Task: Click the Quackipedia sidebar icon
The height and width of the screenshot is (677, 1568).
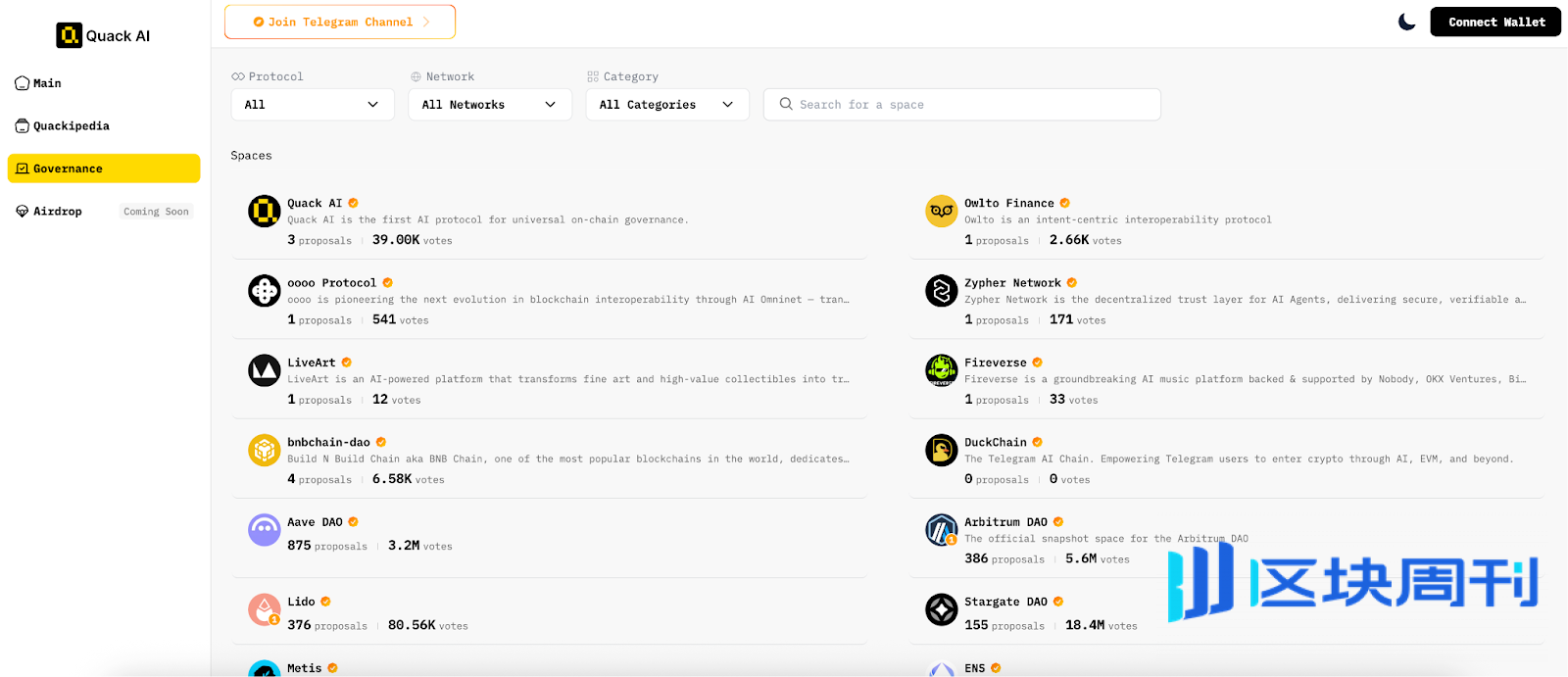Action: 22,125
